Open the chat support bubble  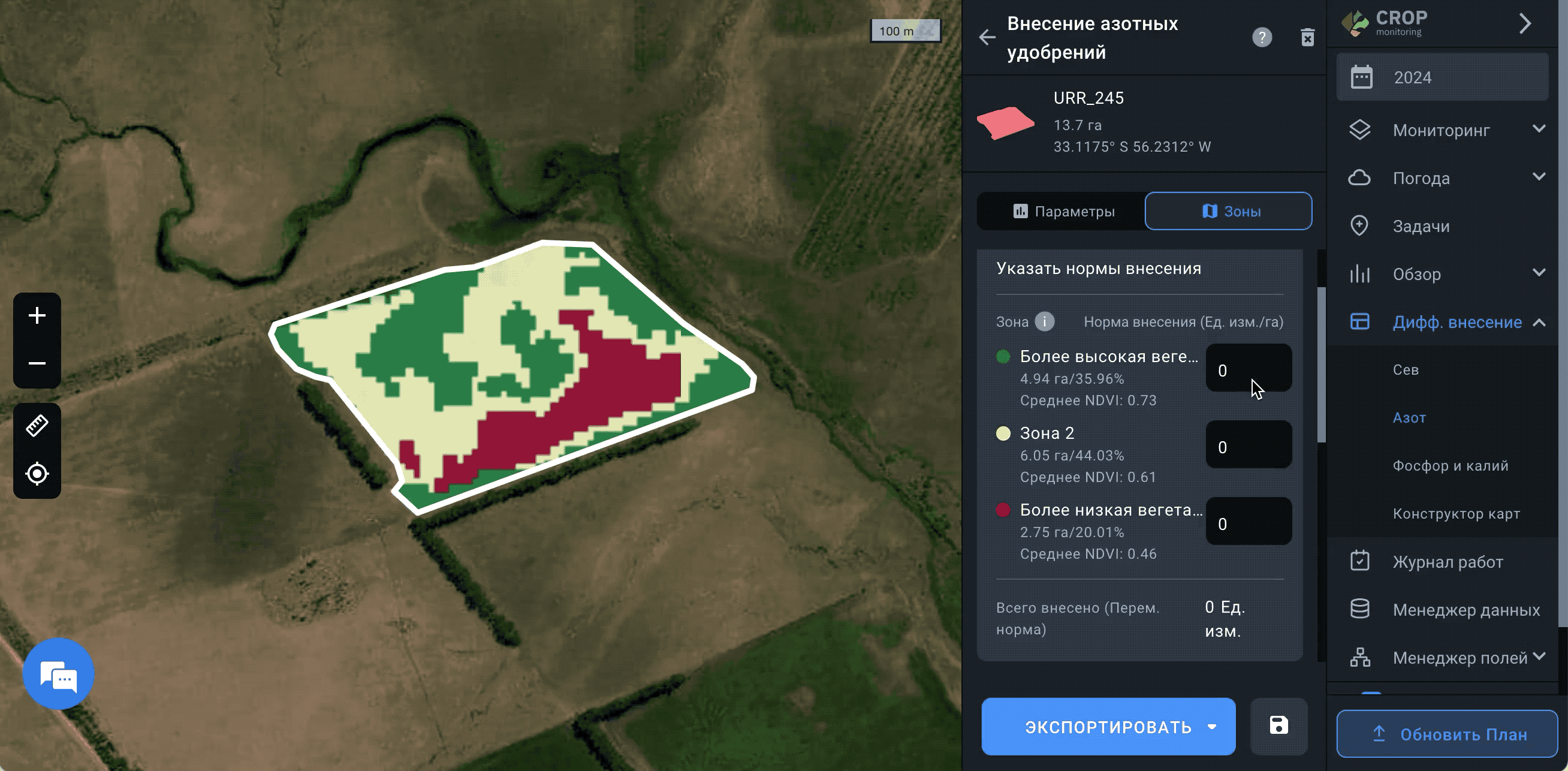pos(58,674)
